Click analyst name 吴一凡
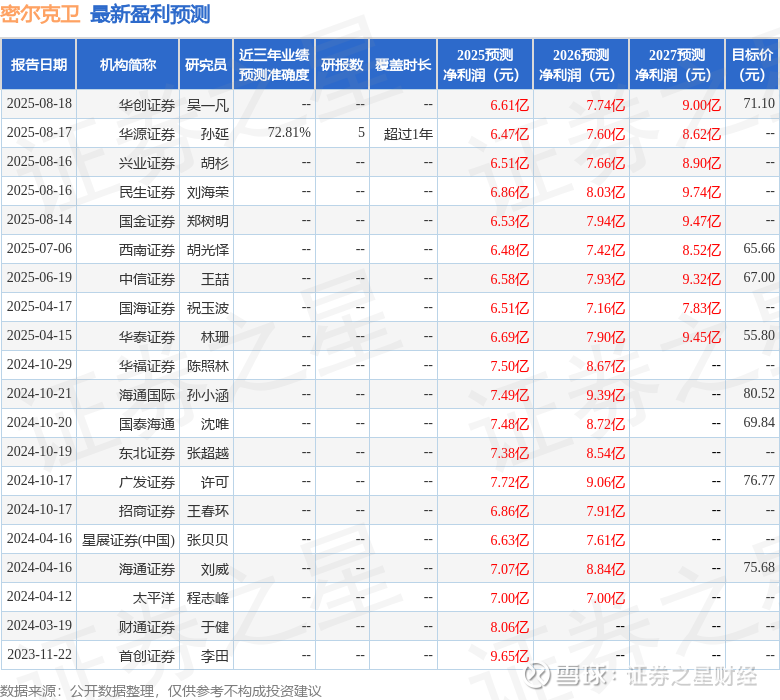 coord(207,105)
